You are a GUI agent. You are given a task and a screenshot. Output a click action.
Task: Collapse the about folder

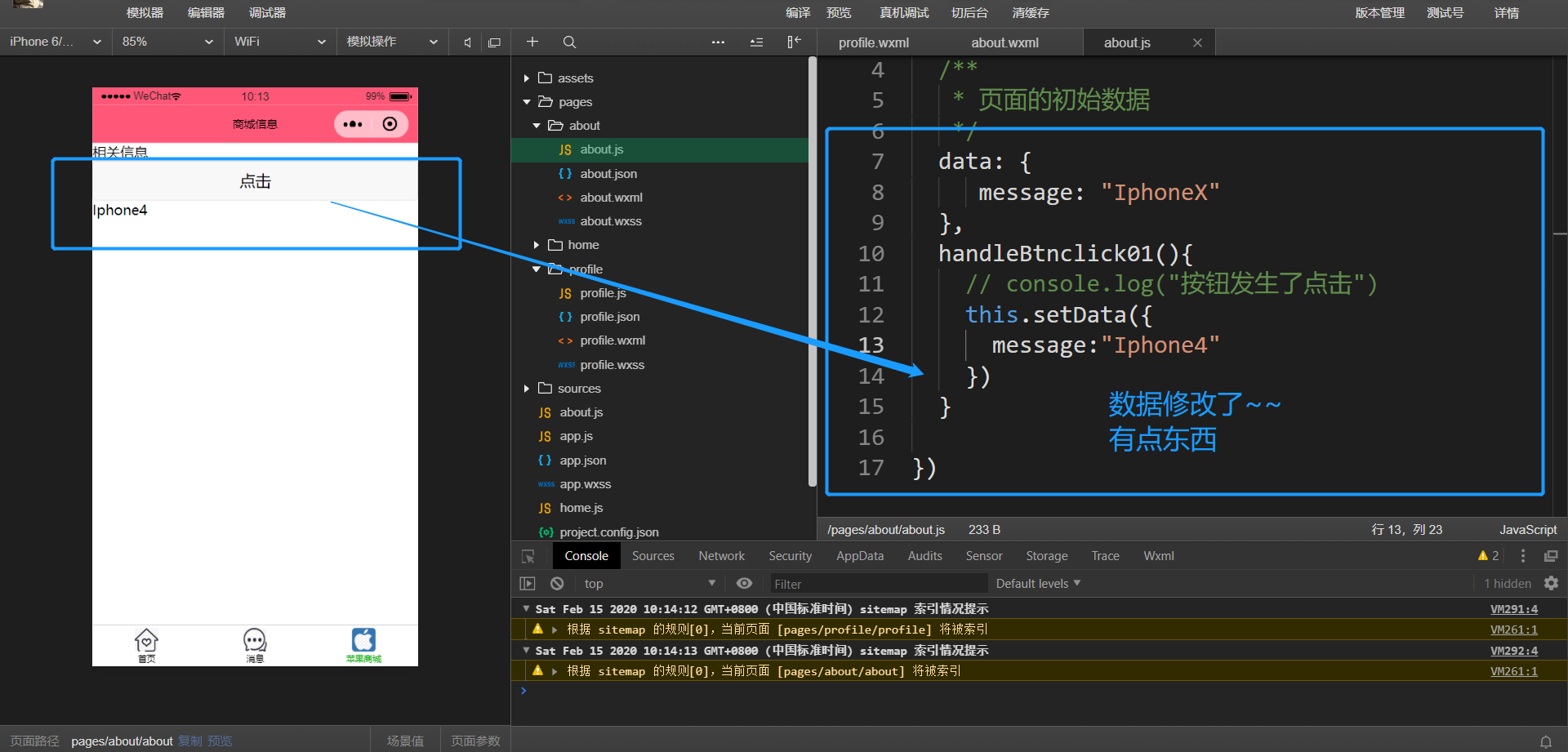pyautogui.click(x=537, y=126)
